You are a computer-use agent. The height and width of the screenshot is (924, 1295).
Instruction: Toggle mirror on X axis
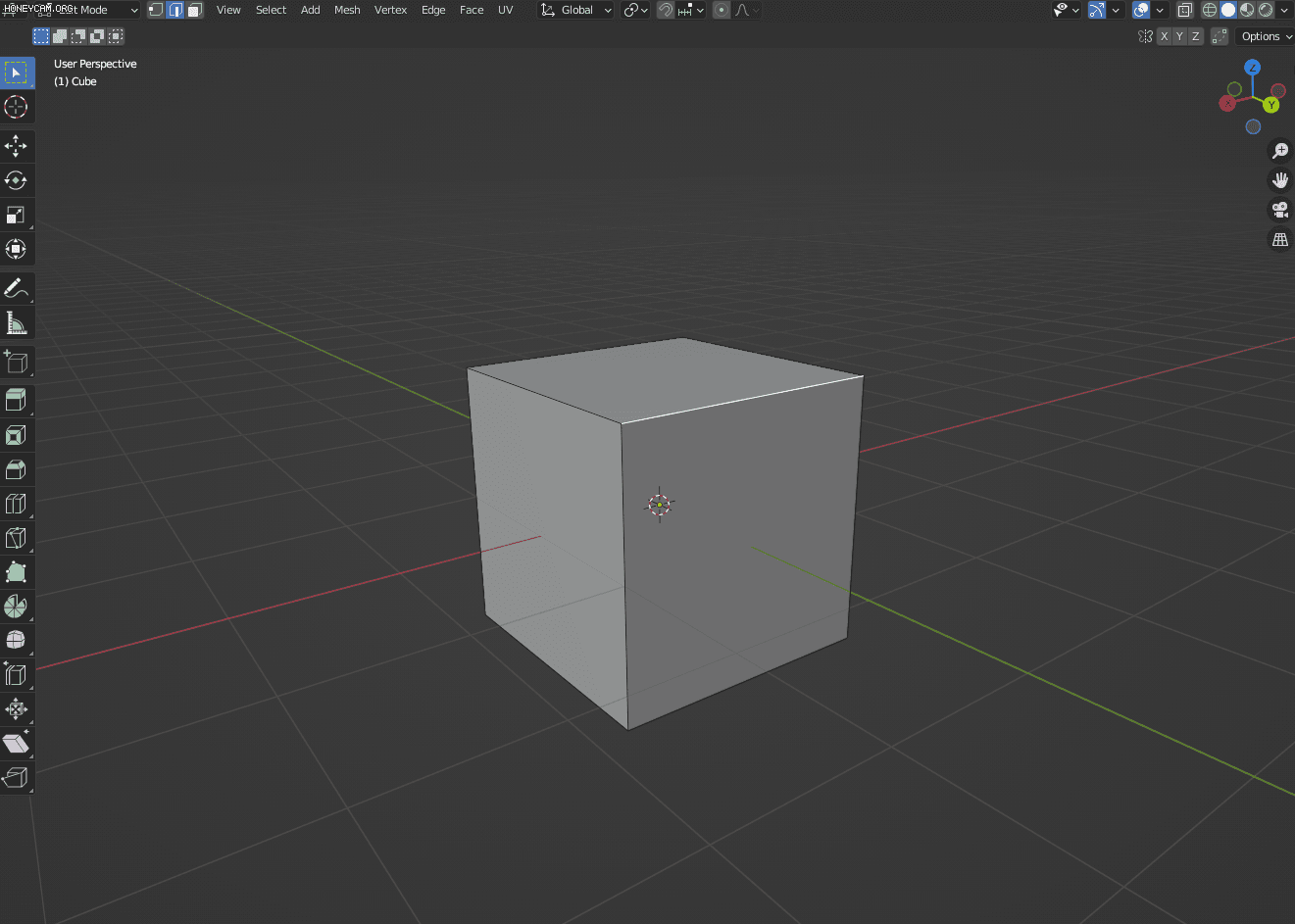click(1164, 36)
